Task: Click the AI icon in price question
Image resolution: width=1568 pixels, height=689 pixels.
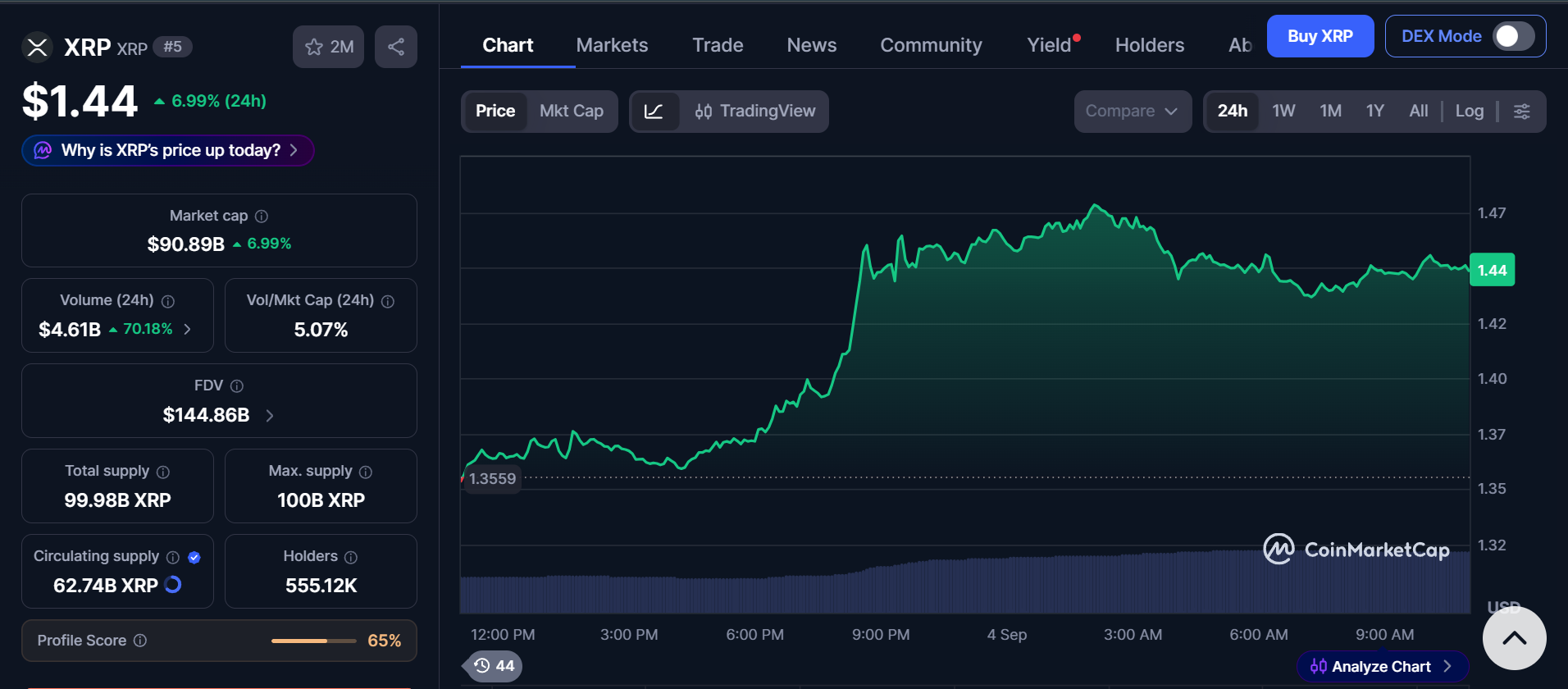Action: click(43, 151)
